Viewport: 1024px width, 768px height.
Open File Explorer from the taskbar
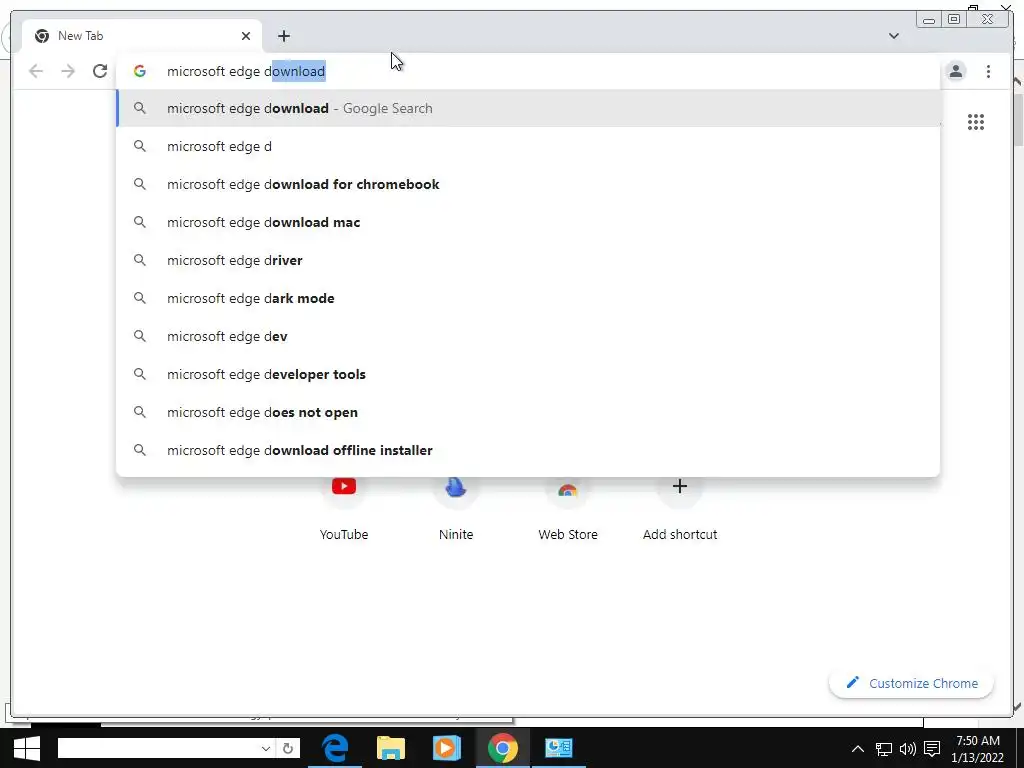tap(391, 748)
